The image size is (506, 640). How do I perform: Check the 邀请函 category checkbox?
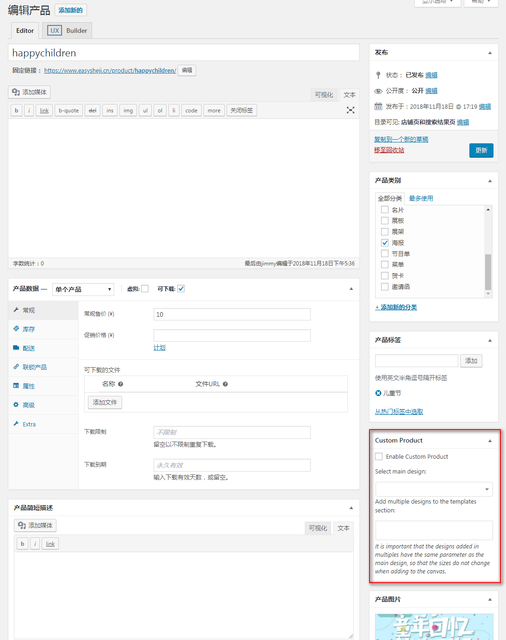[384, 287]
